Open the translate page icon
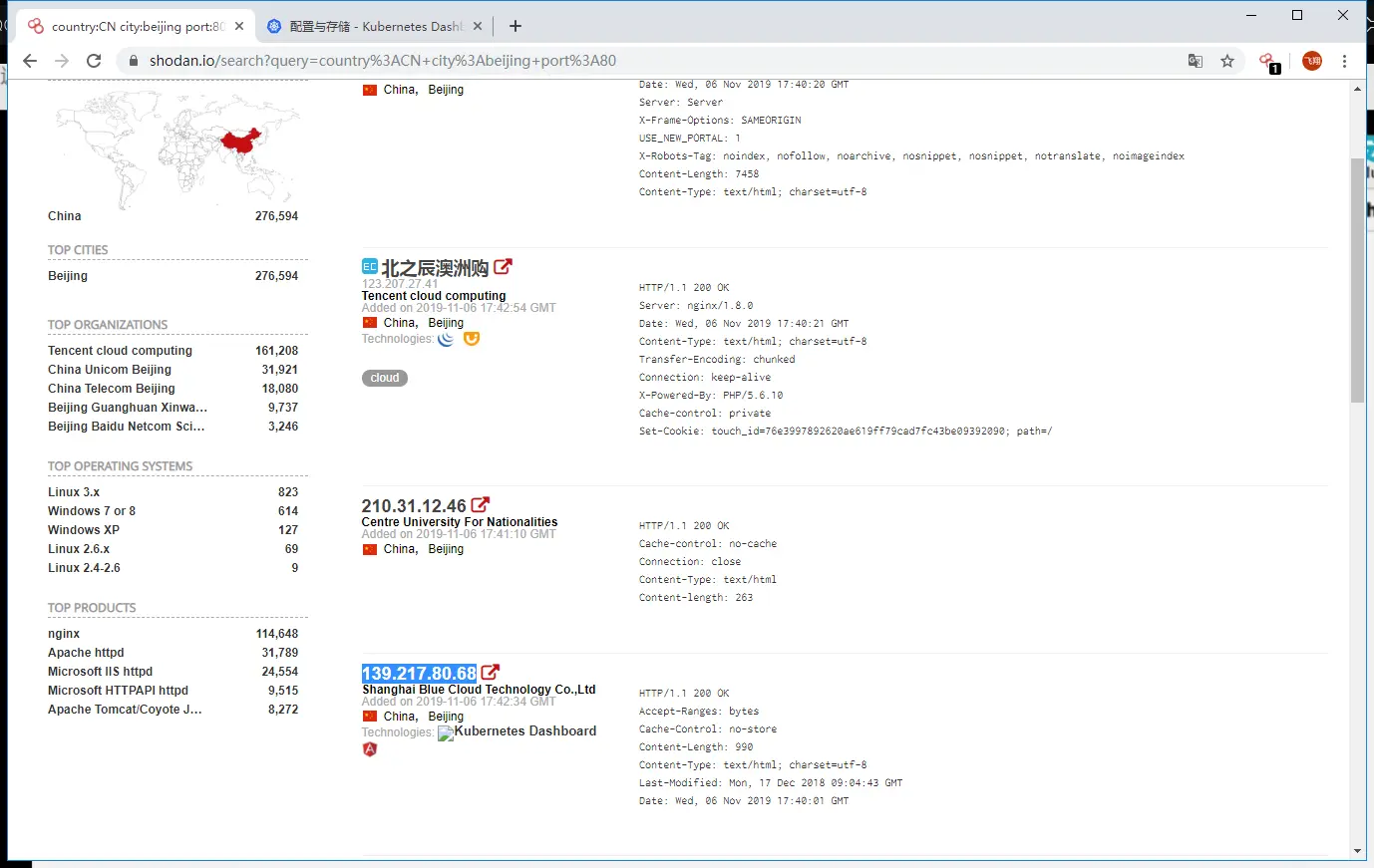1374x868 pixels. tap(1196, 61)
